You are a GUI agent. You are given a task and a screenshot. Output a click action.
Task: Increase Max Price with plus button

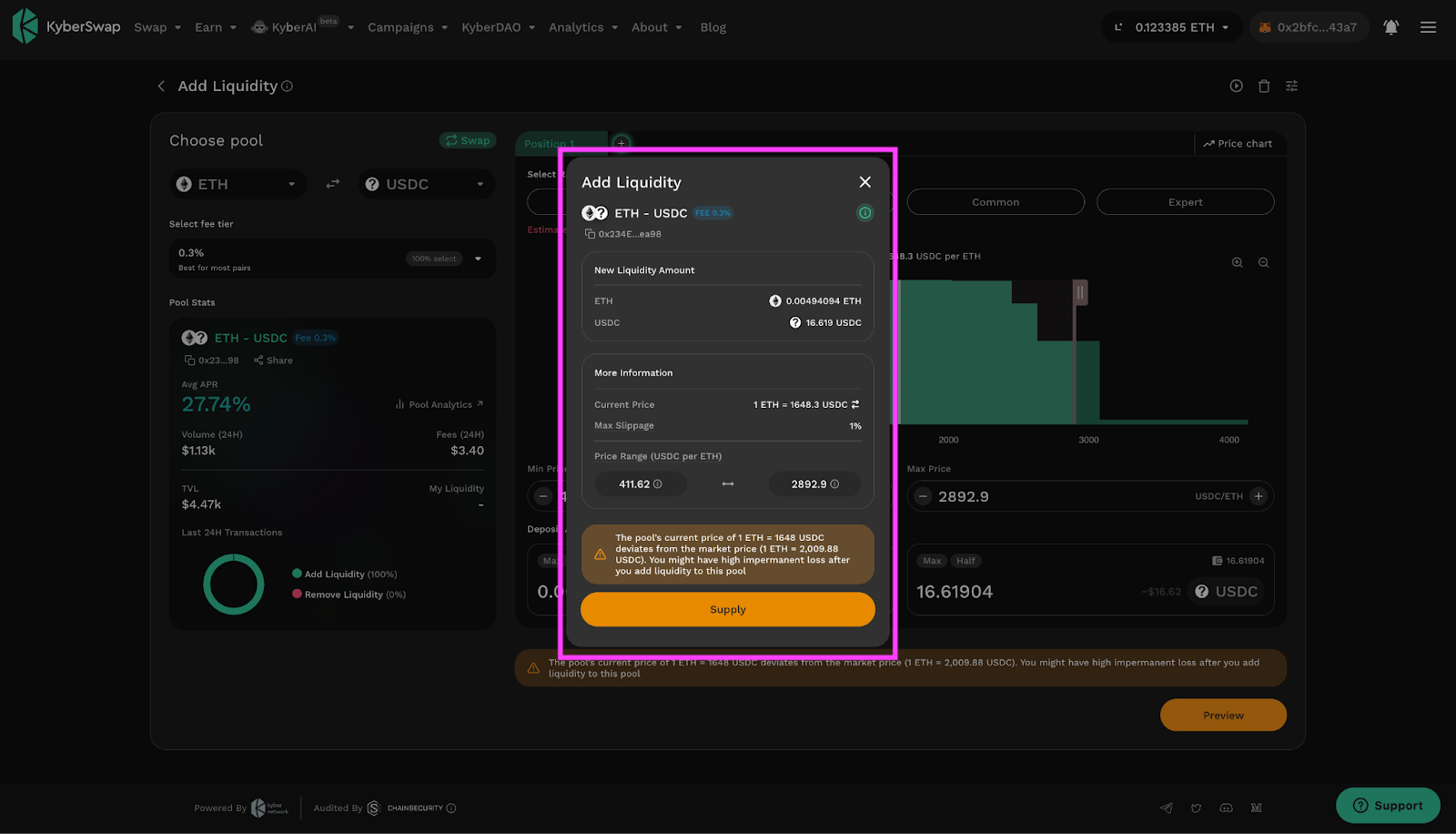(1259, 496)
